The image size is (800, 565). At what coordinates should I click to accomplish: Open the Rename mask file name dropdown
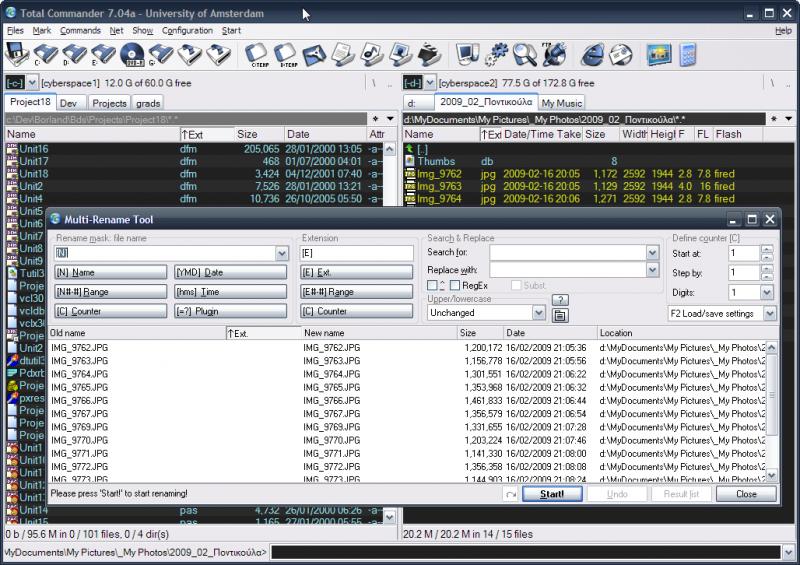[282, 253]
